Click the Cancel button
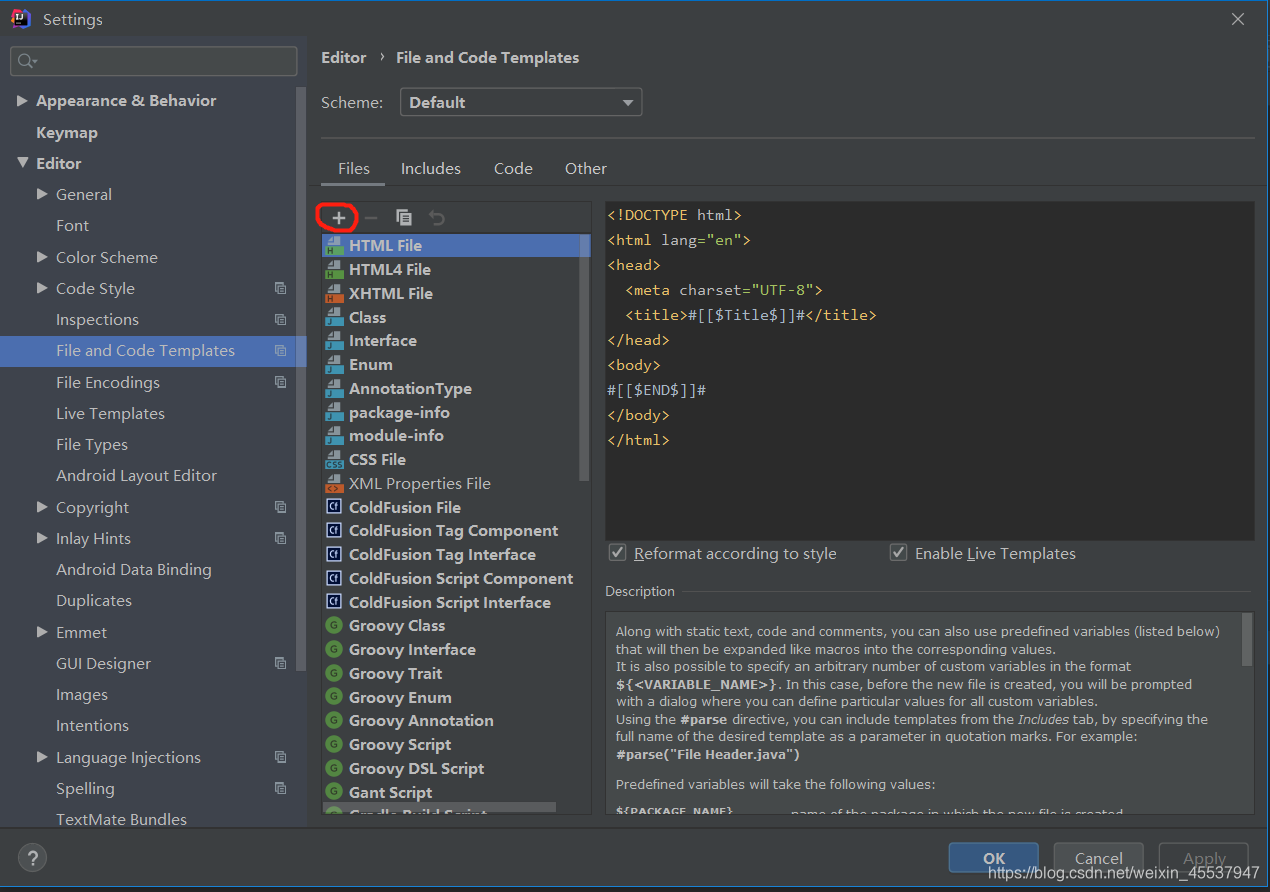 tap(1099, 858)
